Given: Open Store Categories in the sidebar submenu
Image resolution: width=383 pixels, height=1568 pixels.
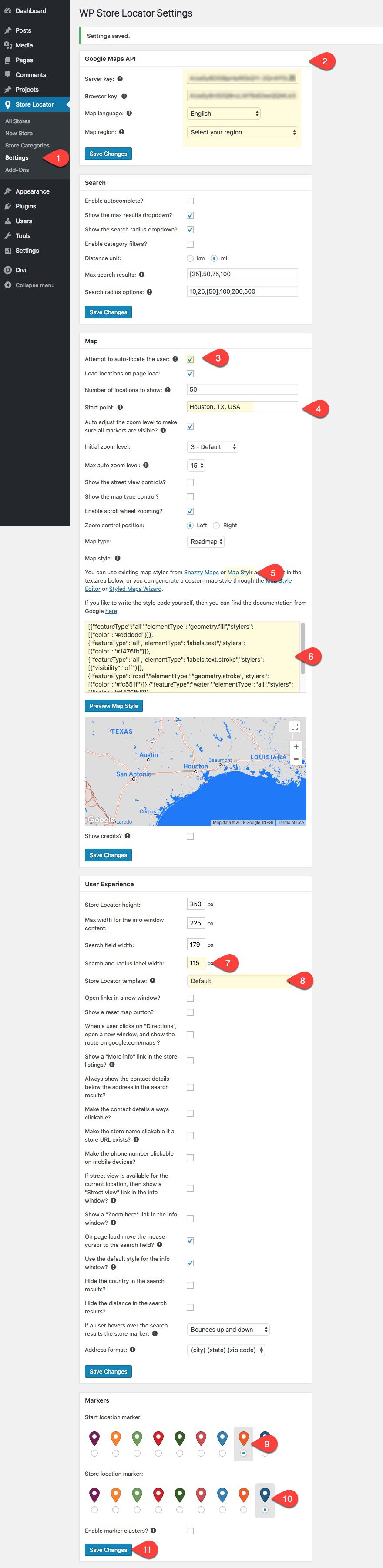Looking at the screenshot, I should click(x=27, y=145).
